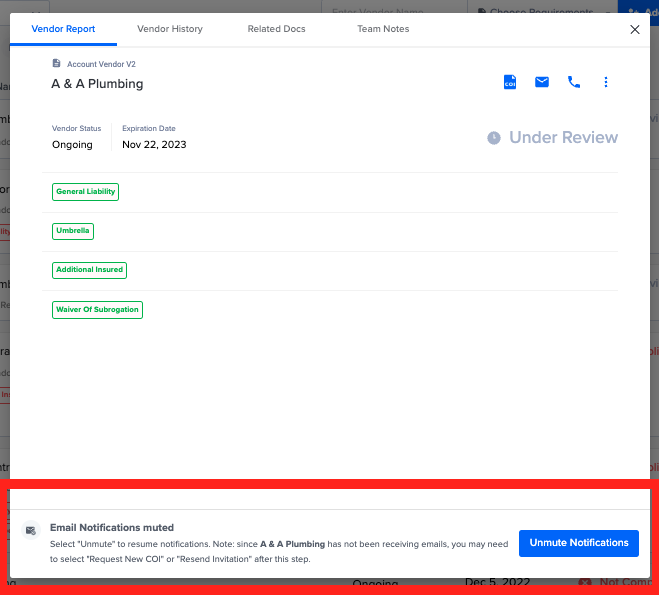This screenshot has width=659, height=595.
Task: Click the phone call icon
Action: point(574,82)
